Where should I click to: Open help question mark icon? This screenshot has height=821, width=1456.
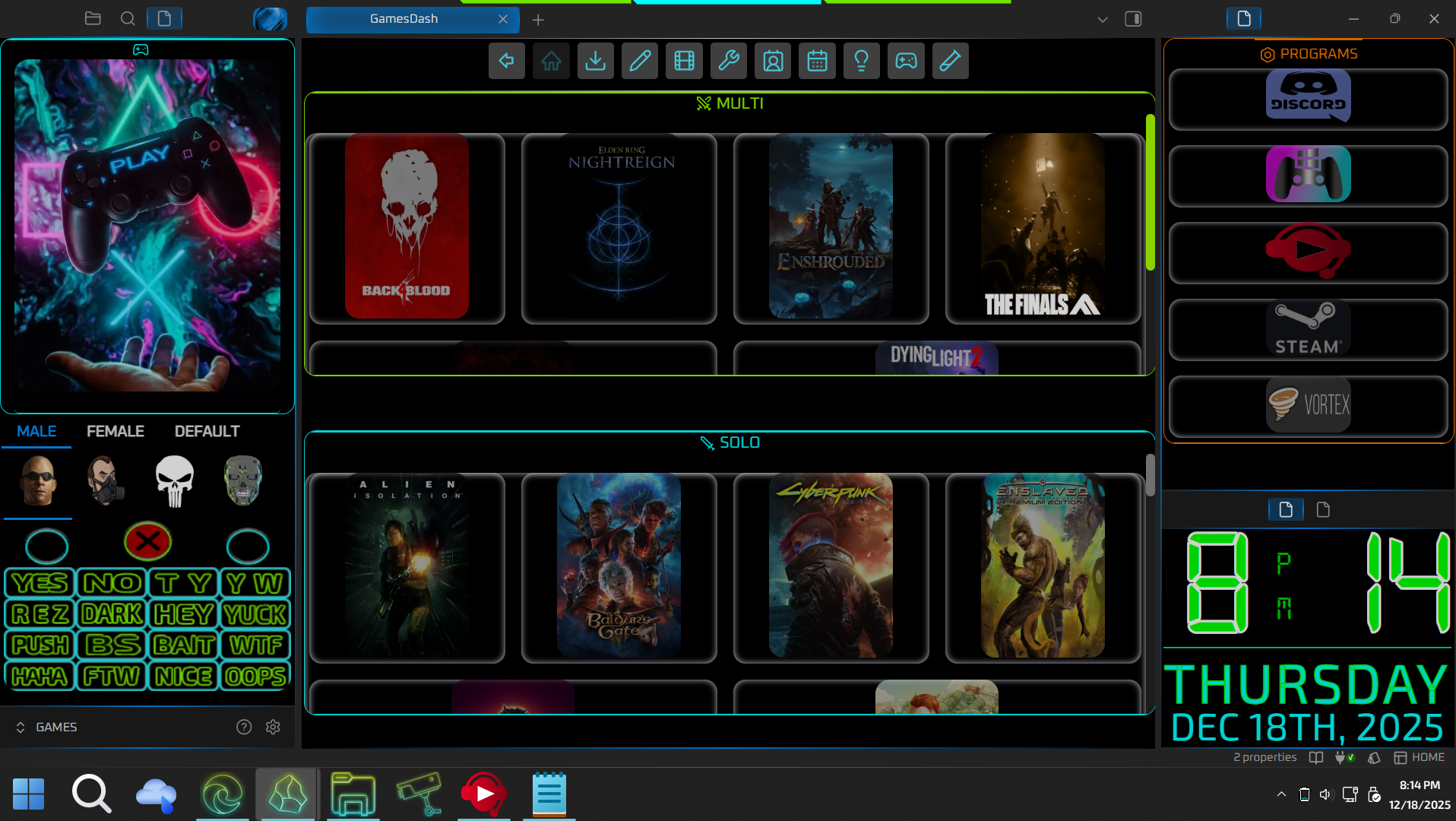click(x=244, y=727)
